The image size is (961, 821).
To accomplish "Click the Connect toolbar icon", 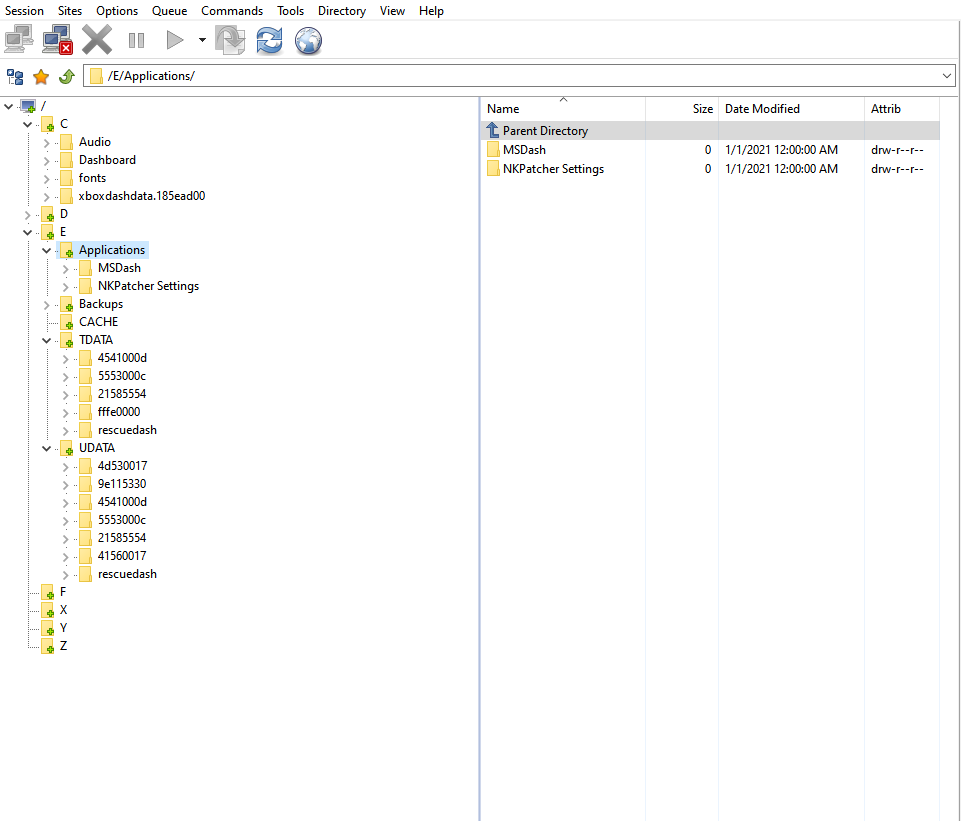I will [19, 40].
